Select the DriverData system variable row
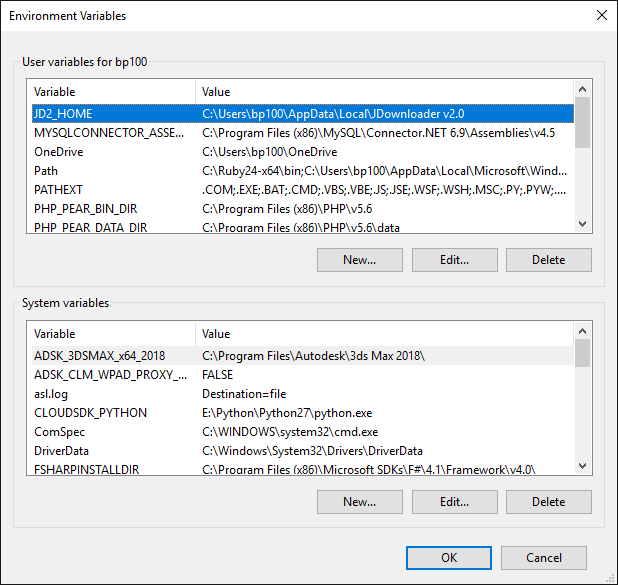 [x=62, y=451]
